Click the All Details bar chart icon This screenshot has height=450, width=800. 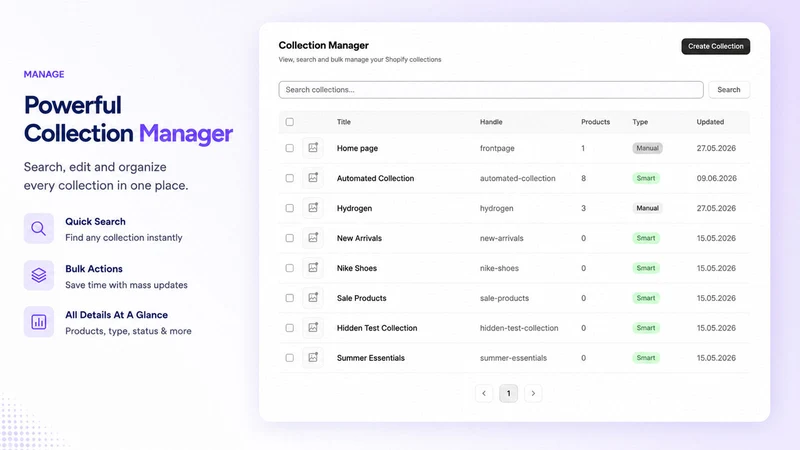pos(39,322)
